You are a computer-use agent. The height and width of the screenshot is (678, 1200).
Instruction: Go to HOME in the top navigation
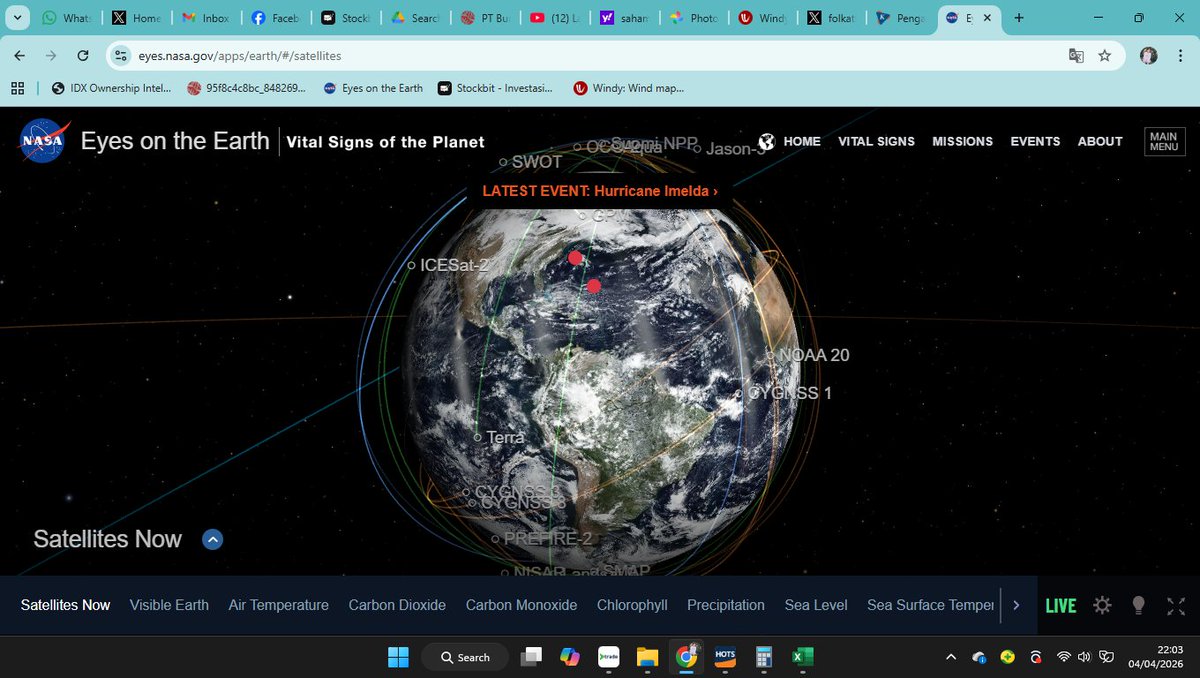pos(802,141)
